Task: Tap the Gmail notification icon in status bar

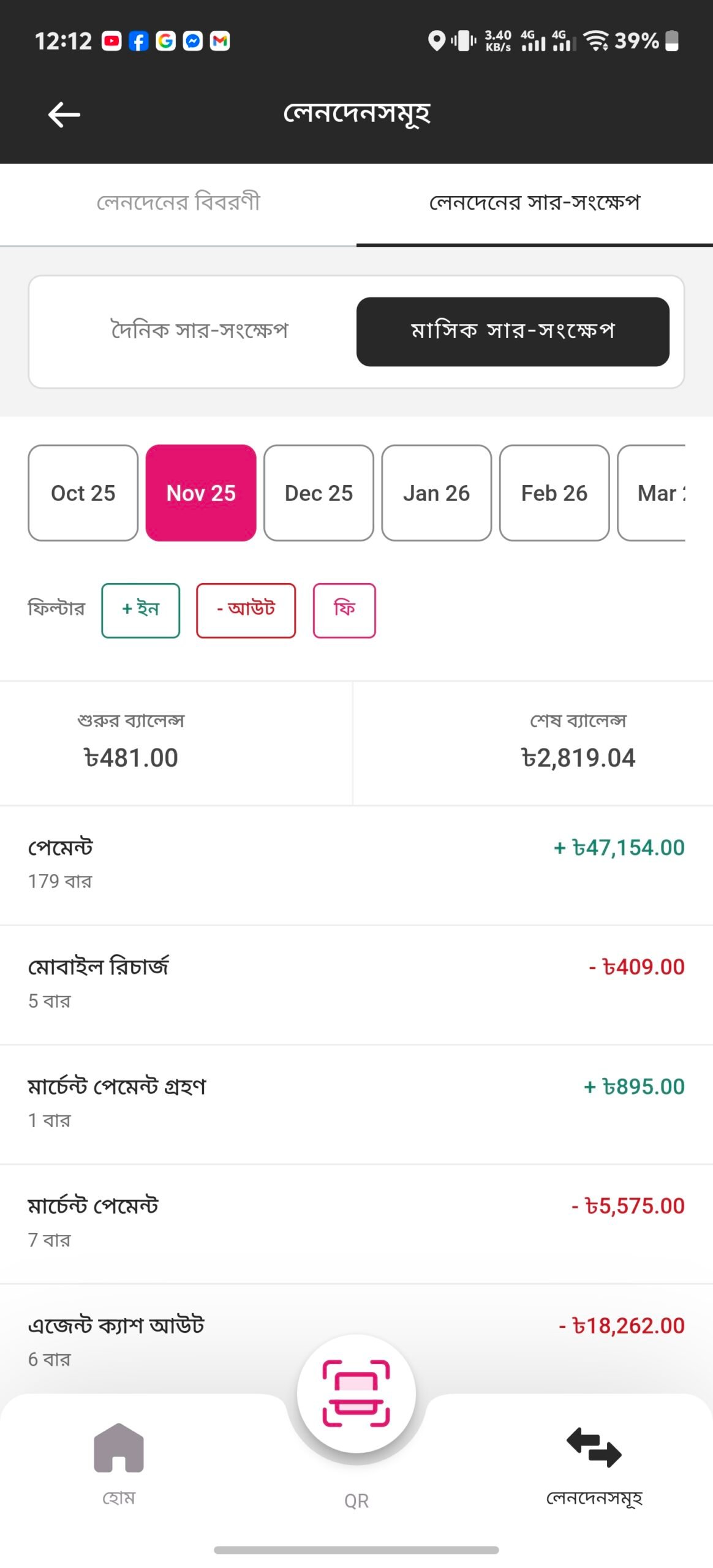Action: 220,41
